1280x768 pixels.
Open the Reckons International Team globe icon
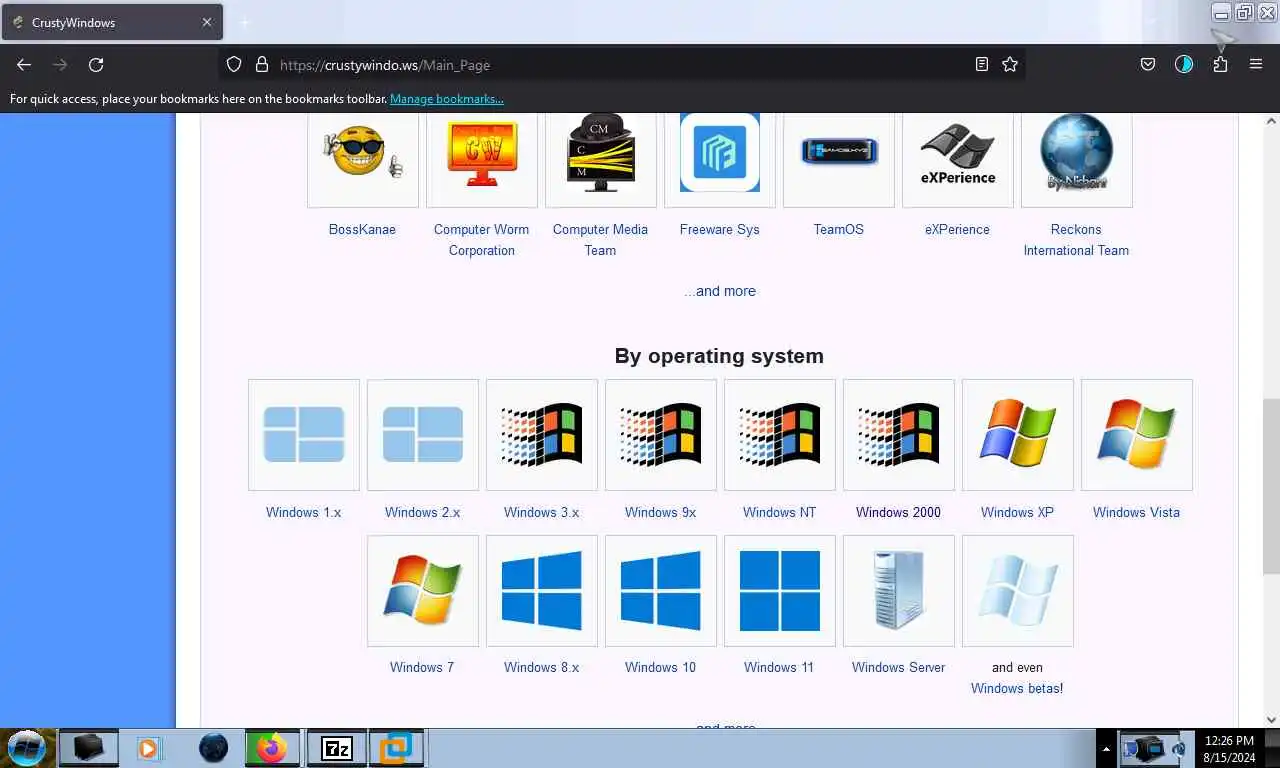pyautogui.click(x=1076, y=152)
